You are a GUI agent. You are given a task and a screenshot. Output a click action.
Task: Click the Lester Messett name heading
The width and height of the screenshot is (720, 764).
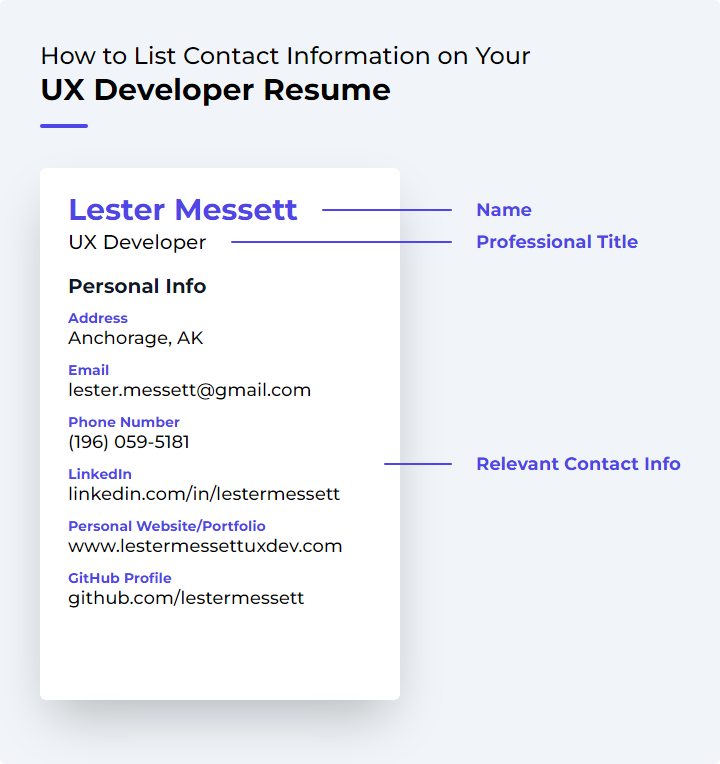pyautogui.click(x=183, y=210)
